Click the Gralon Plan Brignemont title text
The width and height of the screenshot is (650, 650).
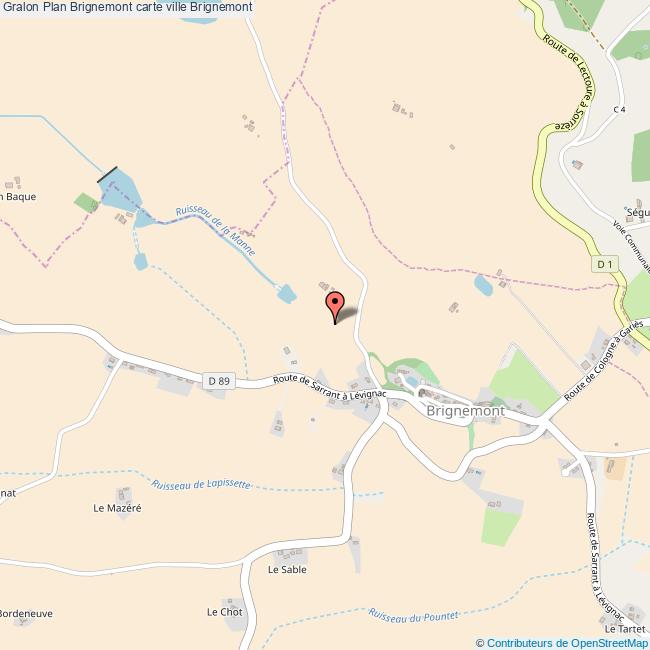(x=128, y=7)
